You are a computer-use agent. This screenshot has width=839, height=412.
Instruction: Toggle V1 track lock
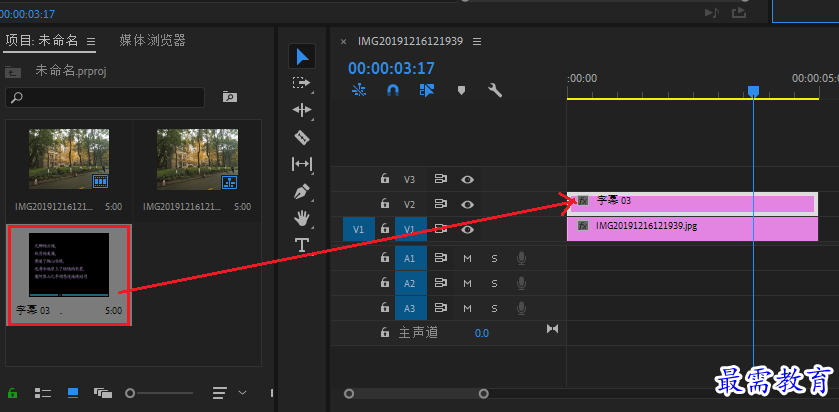coord(384,229)
